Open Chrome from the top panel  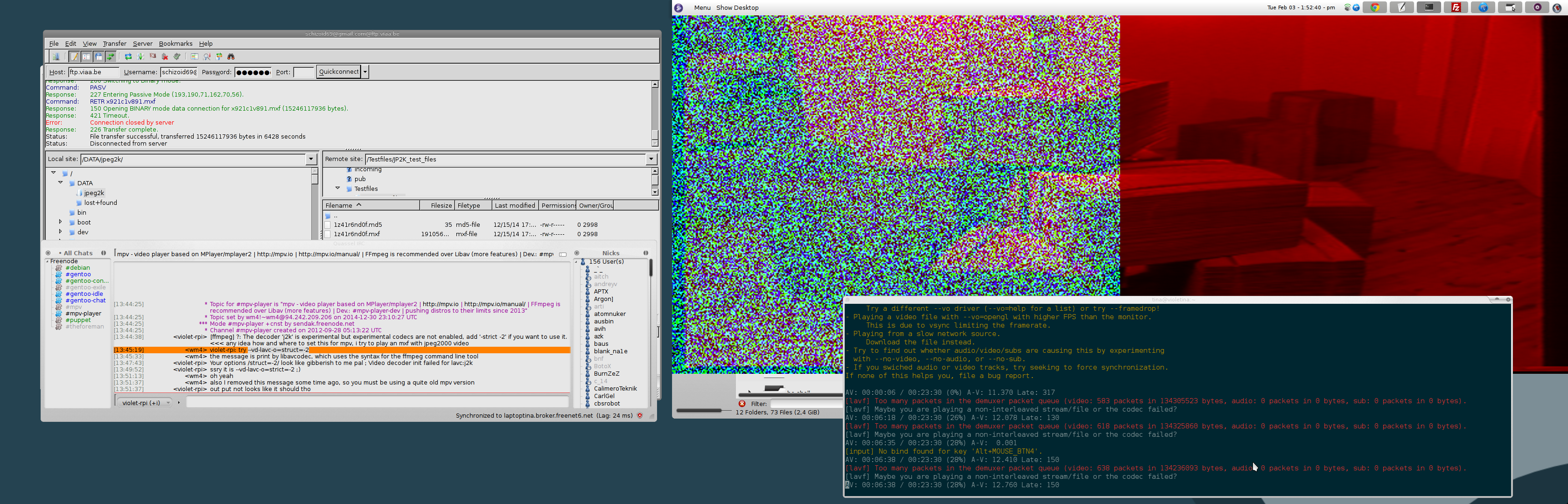pos(1375,7)
